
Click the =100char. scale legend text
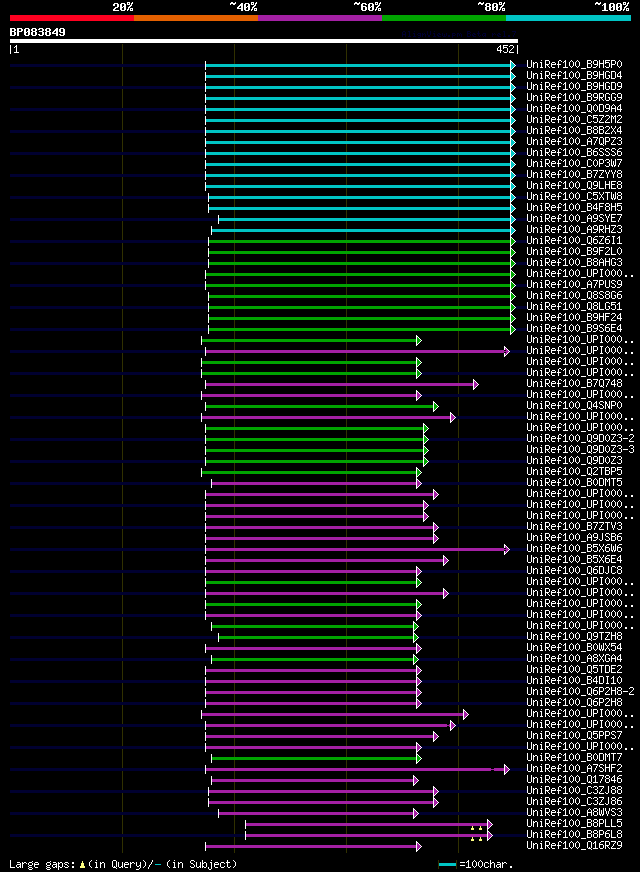[487, 865]
